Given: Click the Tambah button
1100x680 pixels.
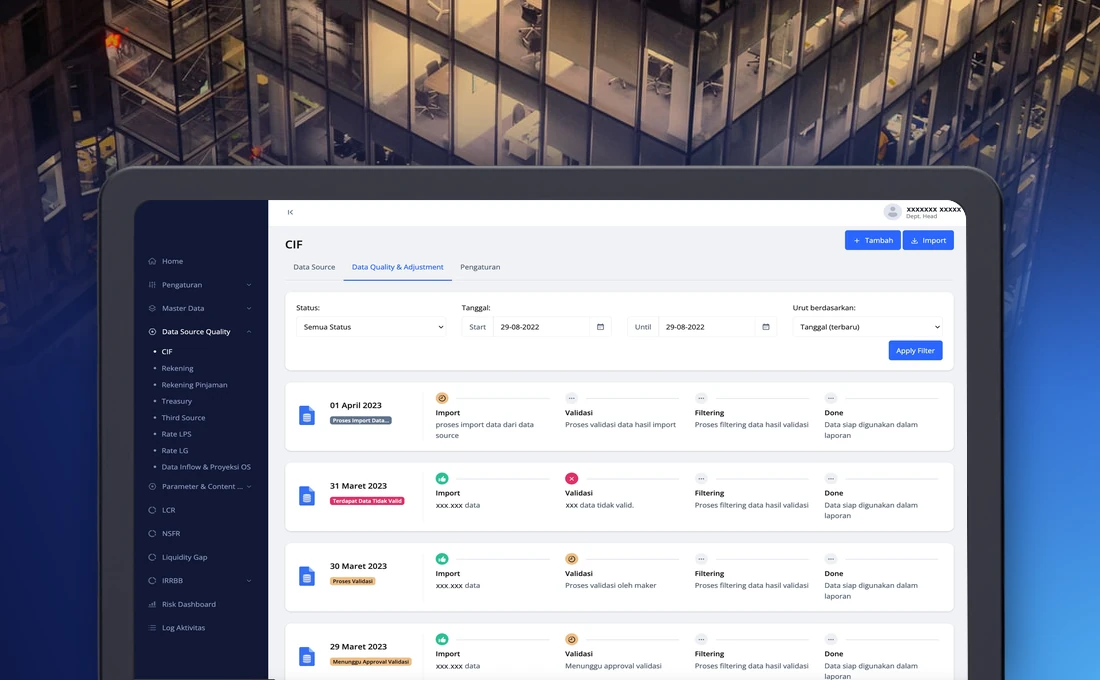Looking at the screenshot, I should [873, 240].
